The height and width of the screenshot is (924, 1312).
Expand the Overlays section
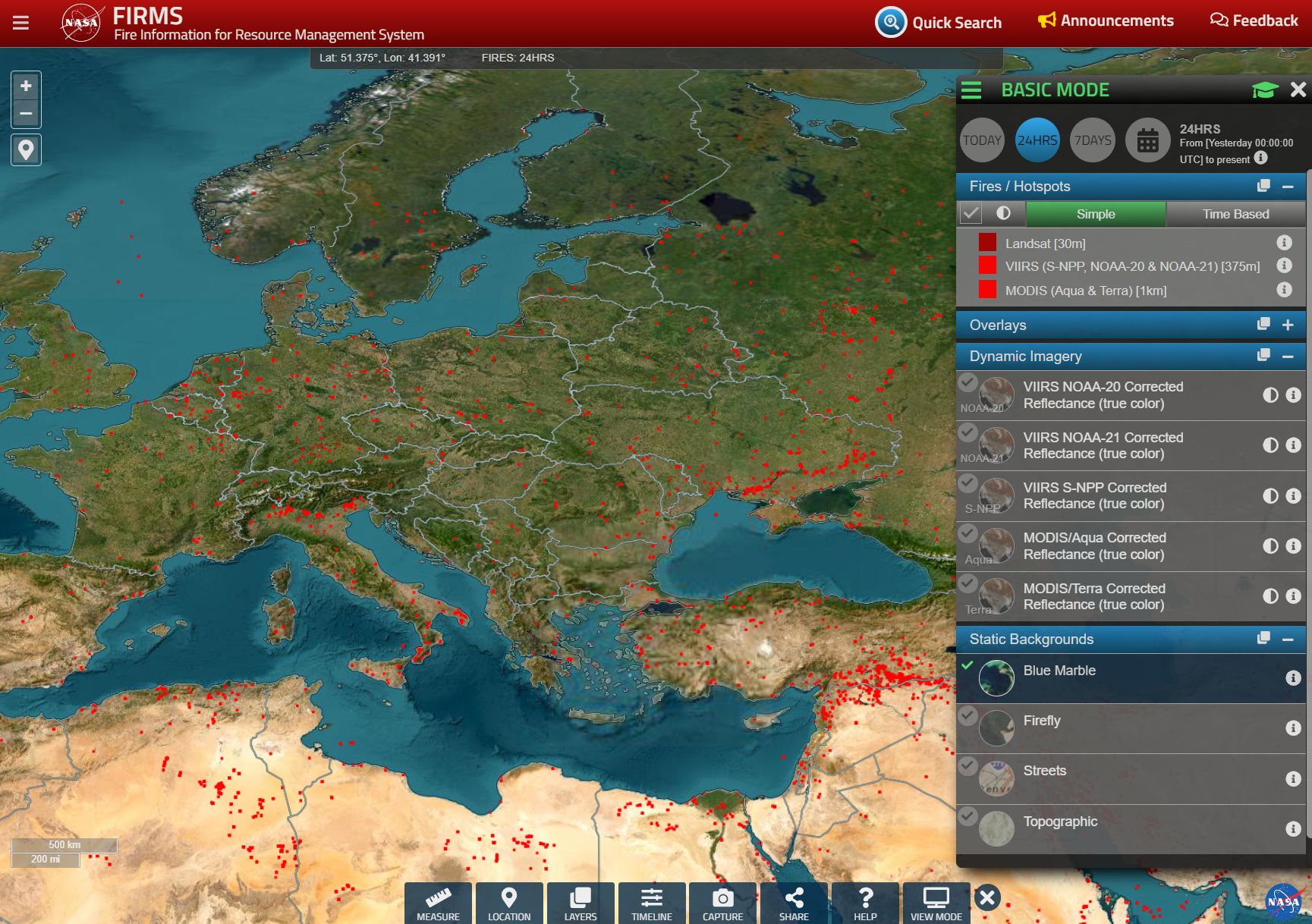point(1288,325)
